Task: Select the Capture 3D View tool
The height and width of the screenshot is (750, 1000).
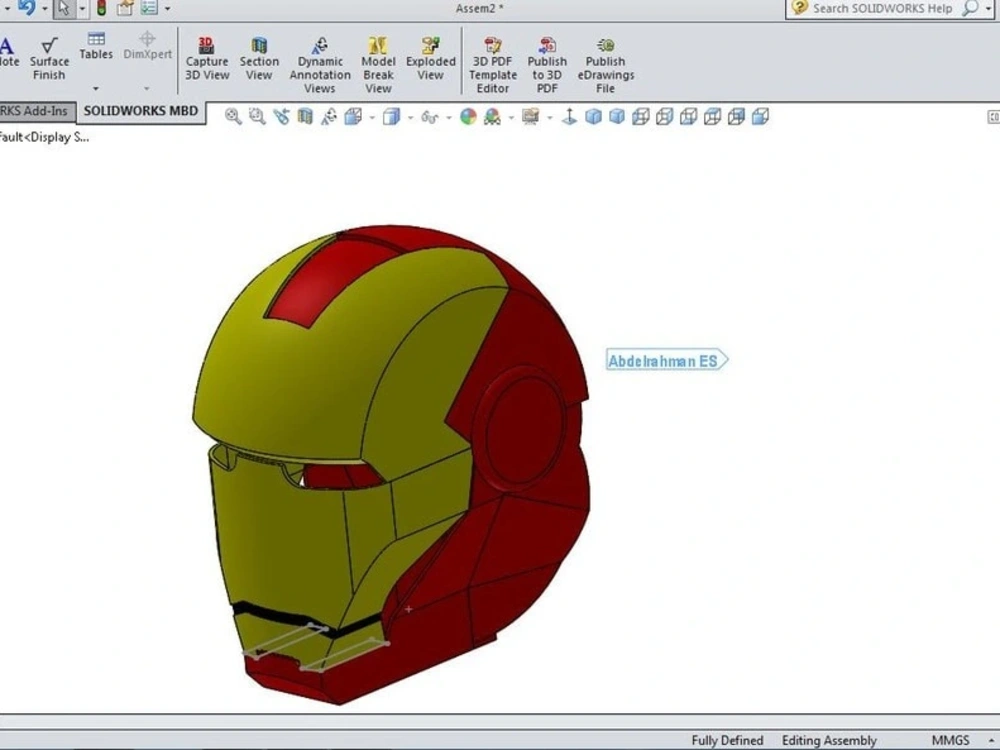Action: click(x=206, y=60)
